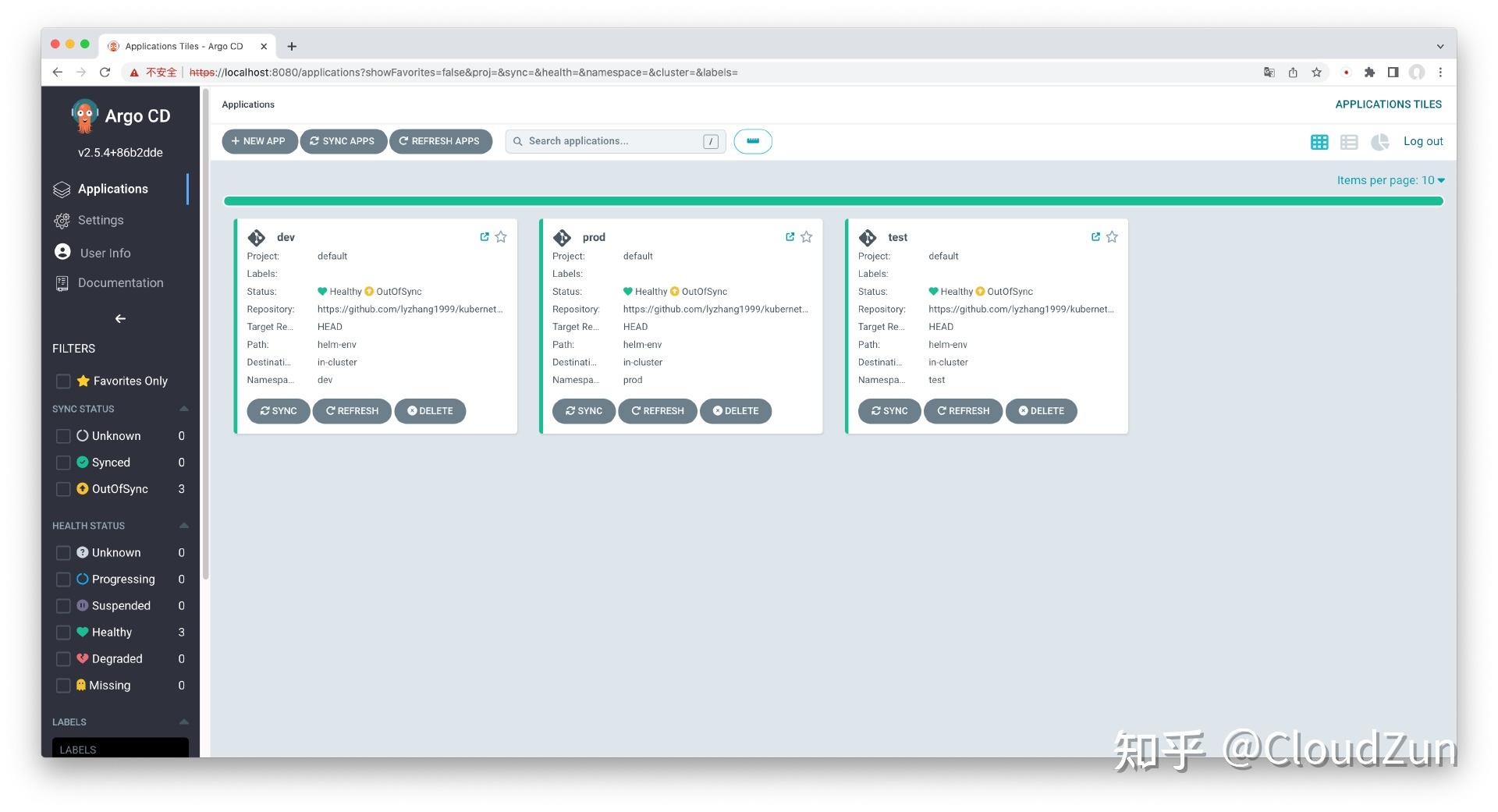Open browser side panel icon
The width and height of the screenshot is (1498, 812).
click(x=1393, y=72)
